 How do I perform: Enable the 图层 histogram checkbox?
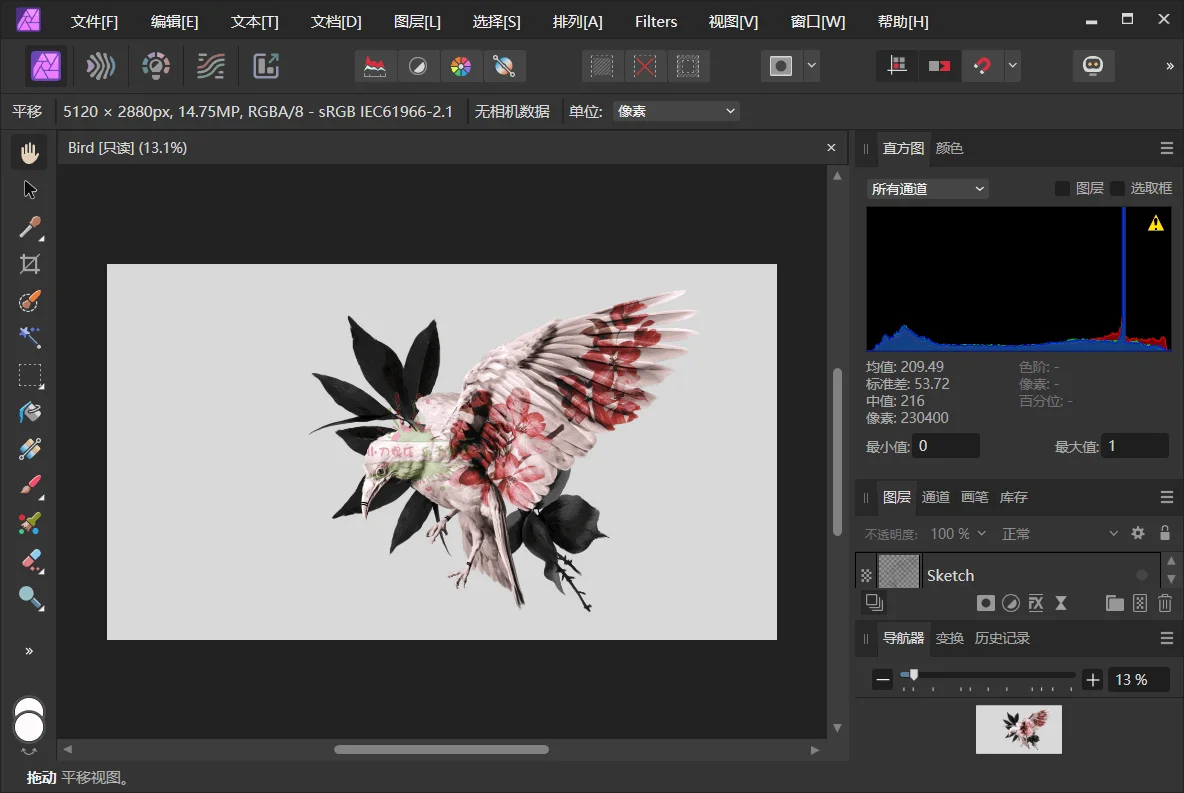click(x=1063, y=187)
